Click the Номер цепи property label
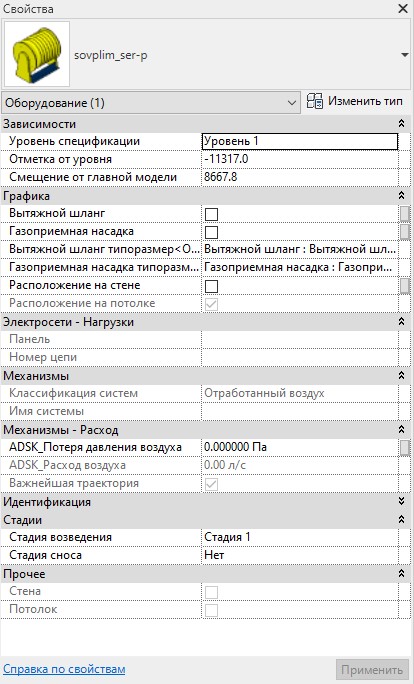Viewport: 414px width, 684px height. tap(43, 357)
